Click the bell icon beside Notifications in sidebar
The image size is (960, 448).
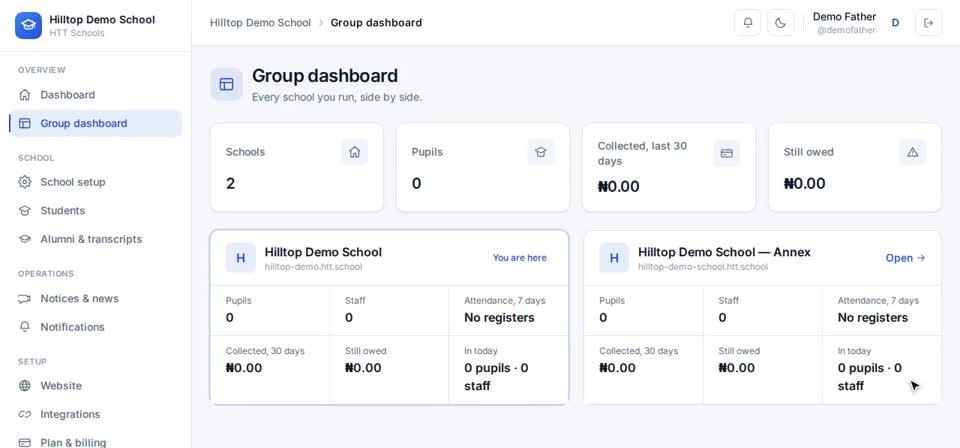click(24, 327)
